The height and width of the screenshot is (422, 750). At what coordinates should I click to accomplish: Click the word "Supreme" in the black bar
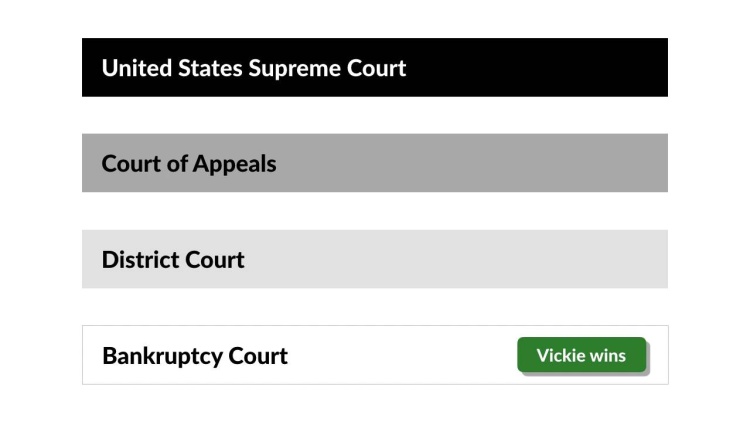294,69
